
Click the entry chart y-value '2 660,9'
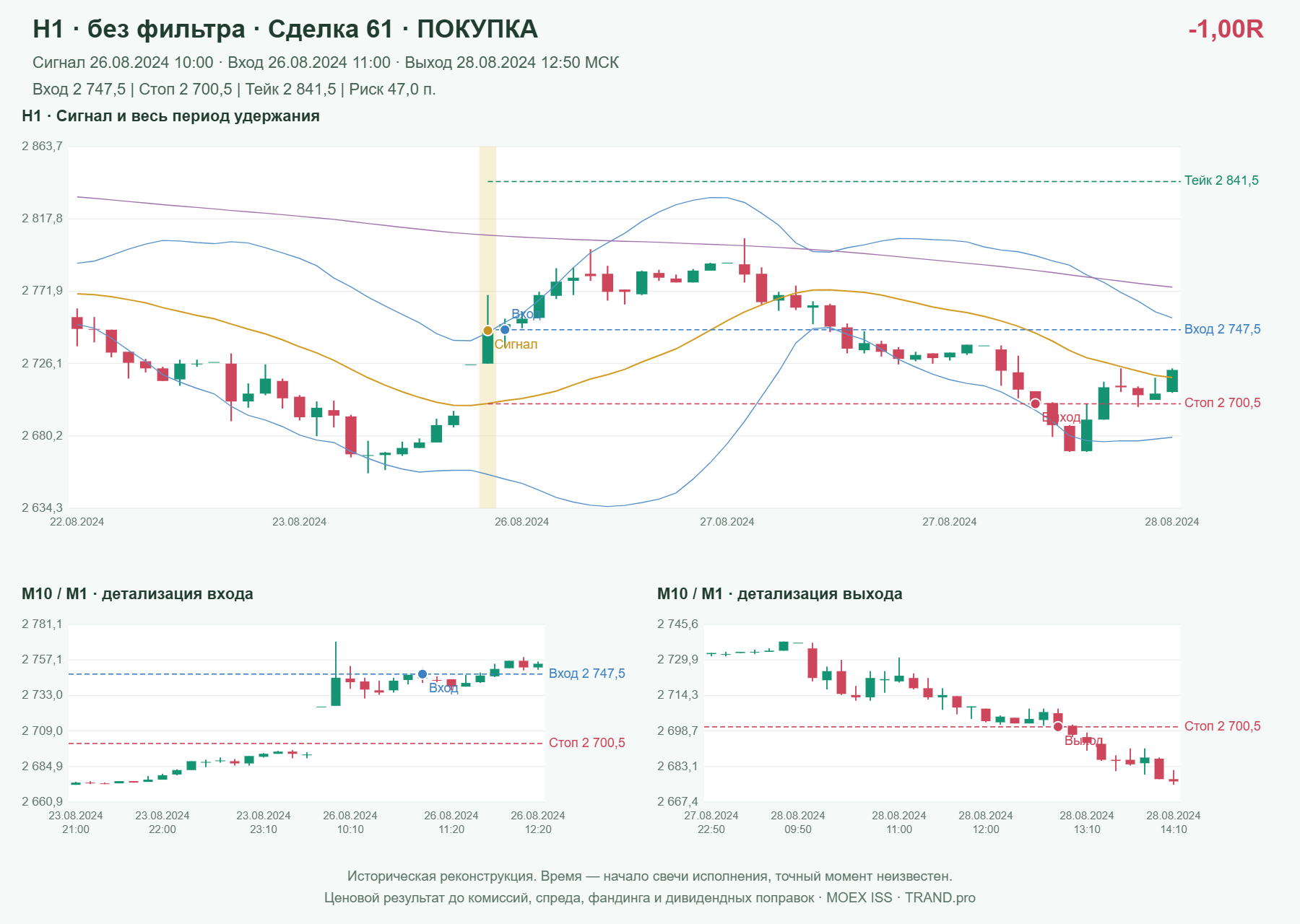pos(42,802)
